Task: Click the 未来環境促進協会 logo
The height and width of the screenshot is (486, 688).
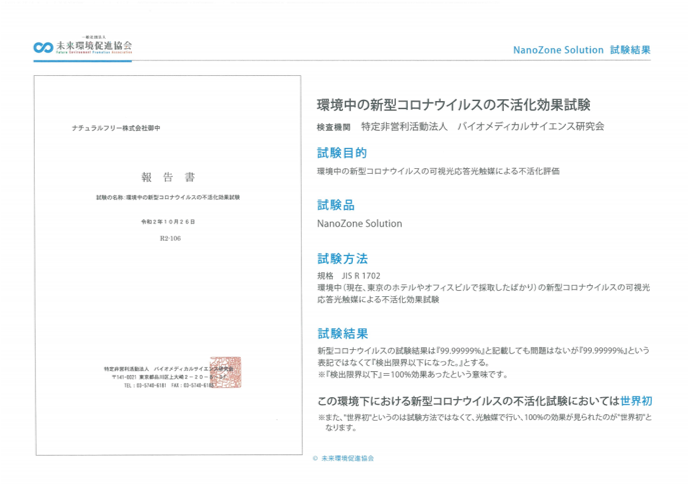Action: pos(83,45)
